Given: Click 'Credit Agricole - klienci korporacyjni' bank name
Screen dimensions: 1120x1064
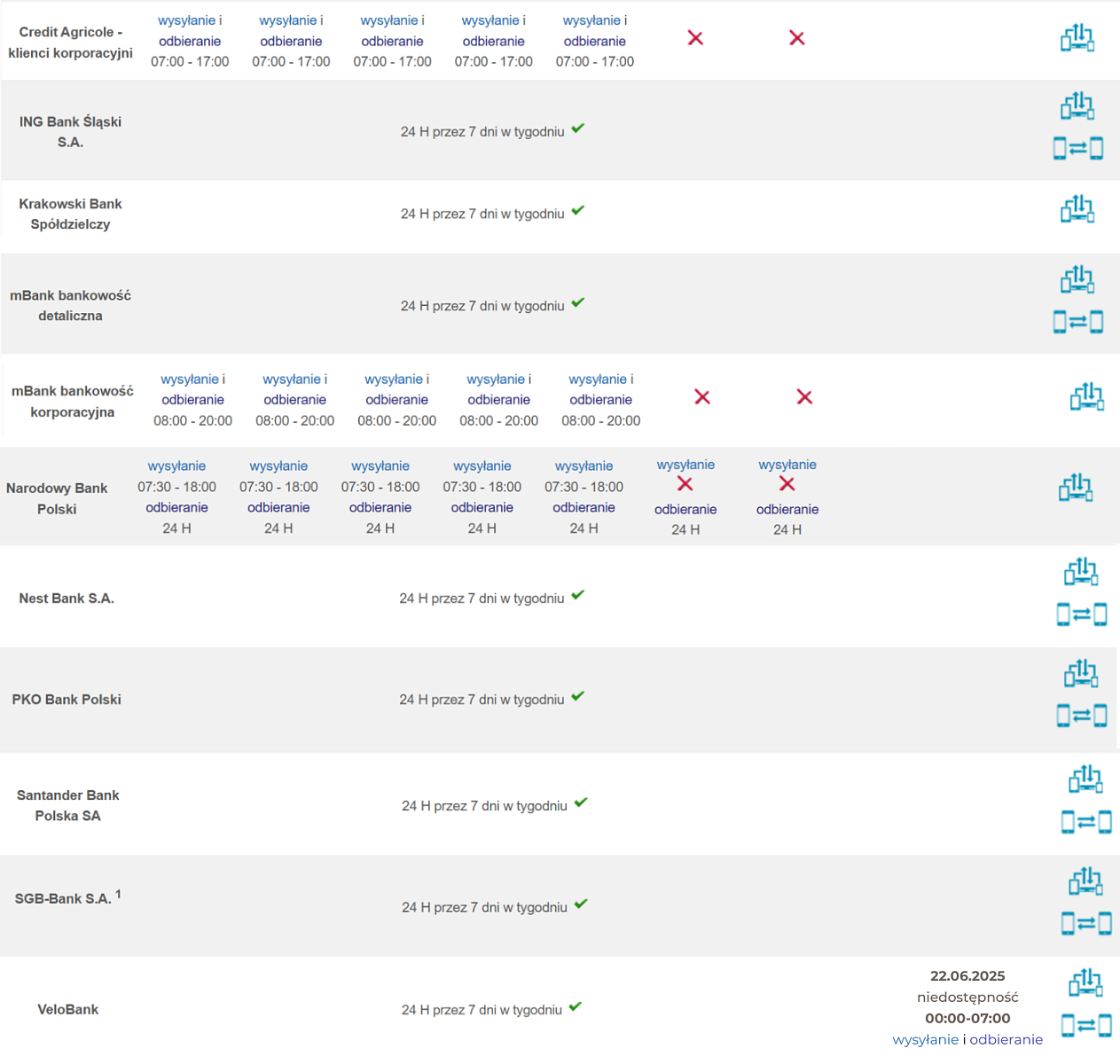Looking at the screenshot, I should (x=70, y=43).
